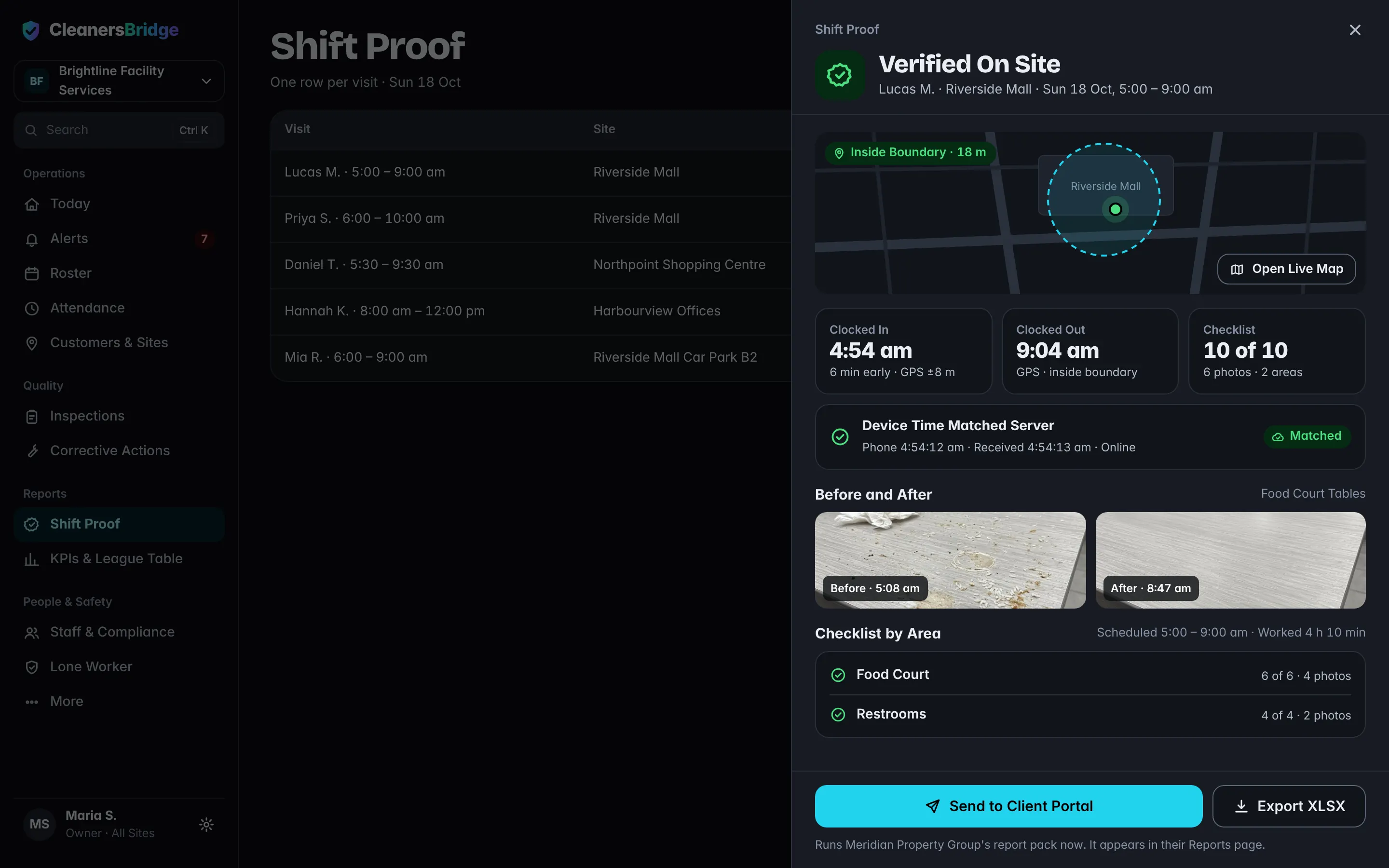The image size is (1389, 868).
Task: Click the Matched status badge
Action: coord(1307,436)
